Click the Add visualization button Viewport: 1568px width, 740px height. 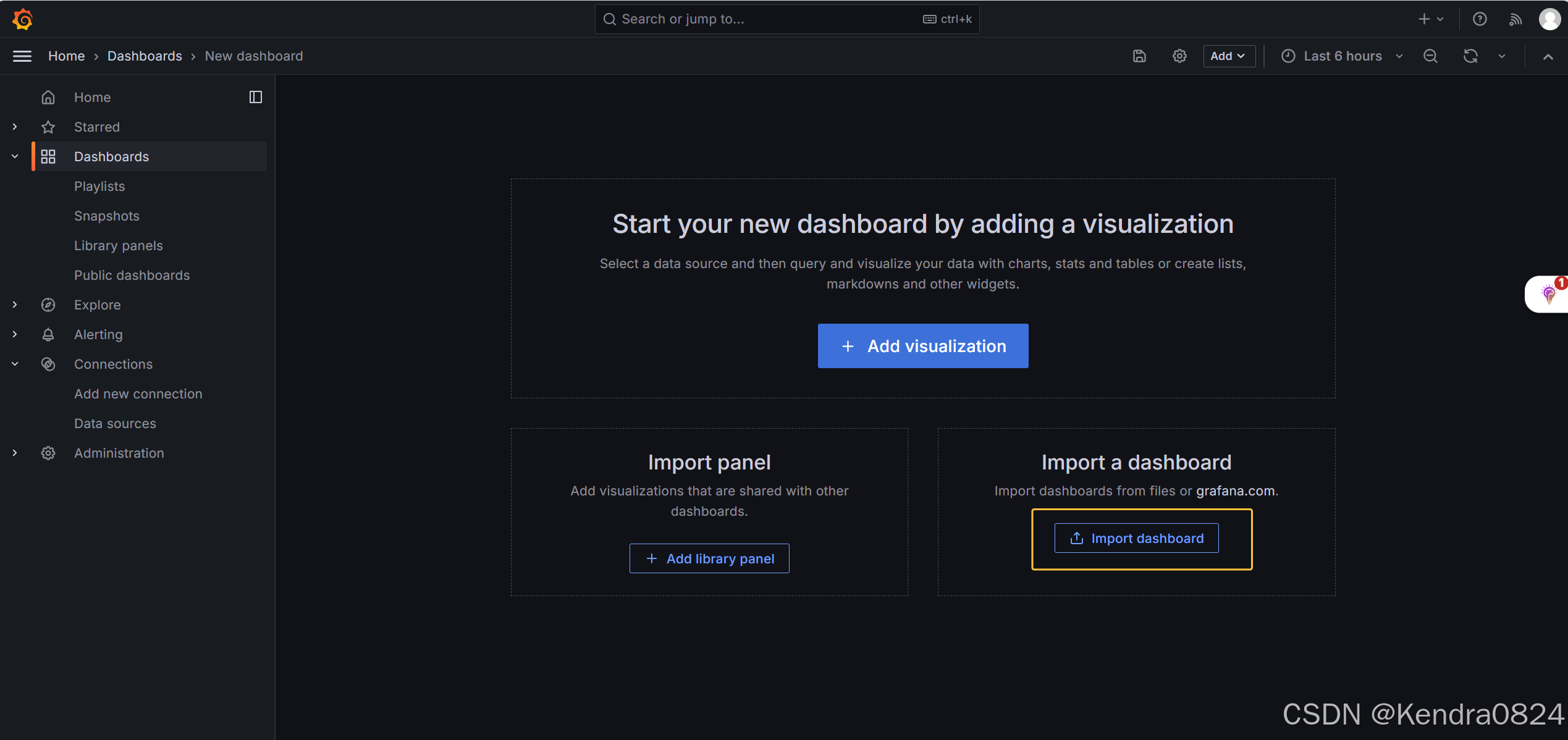coord(922,346)
